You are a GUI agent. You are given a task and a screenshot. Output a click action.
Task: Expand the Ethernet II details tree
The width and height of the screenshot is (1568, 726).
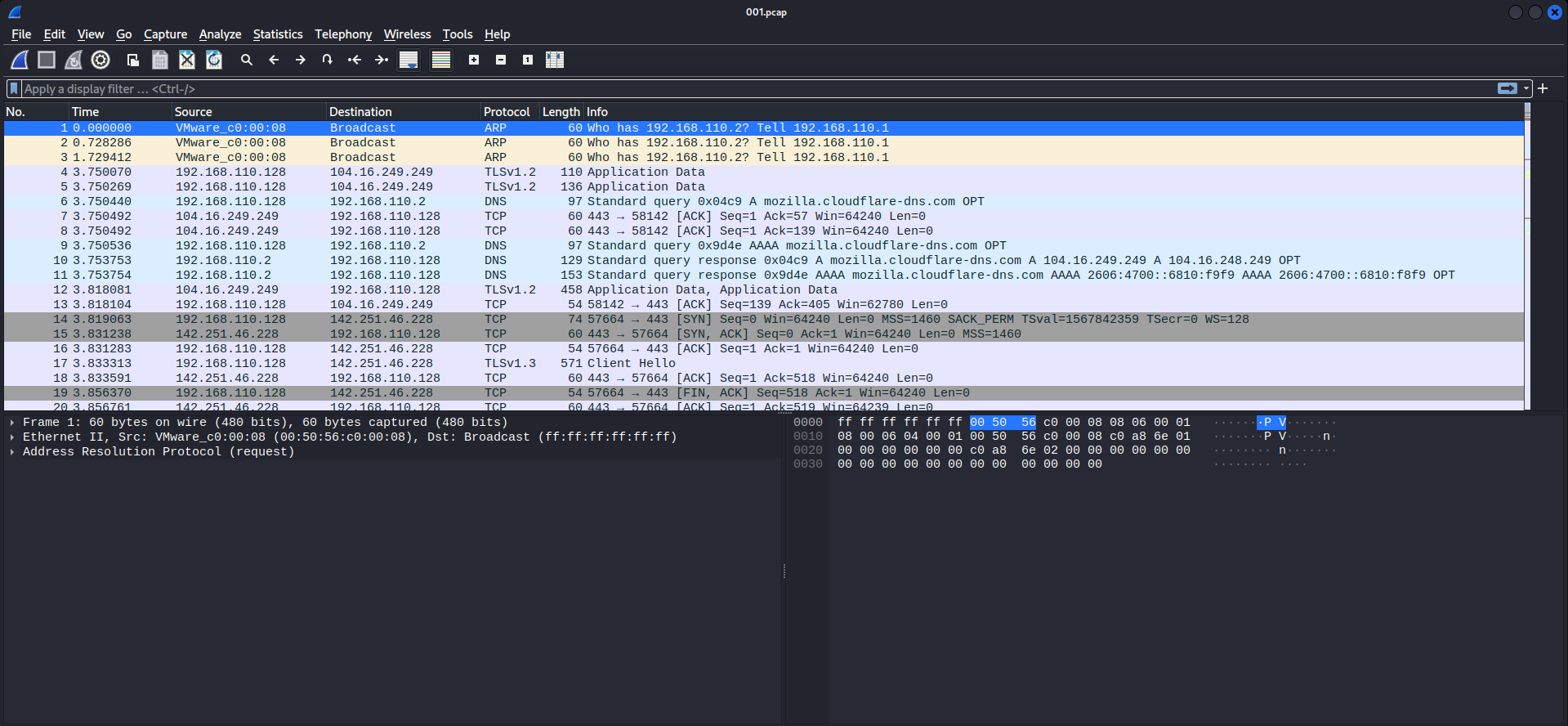point(12,437)
